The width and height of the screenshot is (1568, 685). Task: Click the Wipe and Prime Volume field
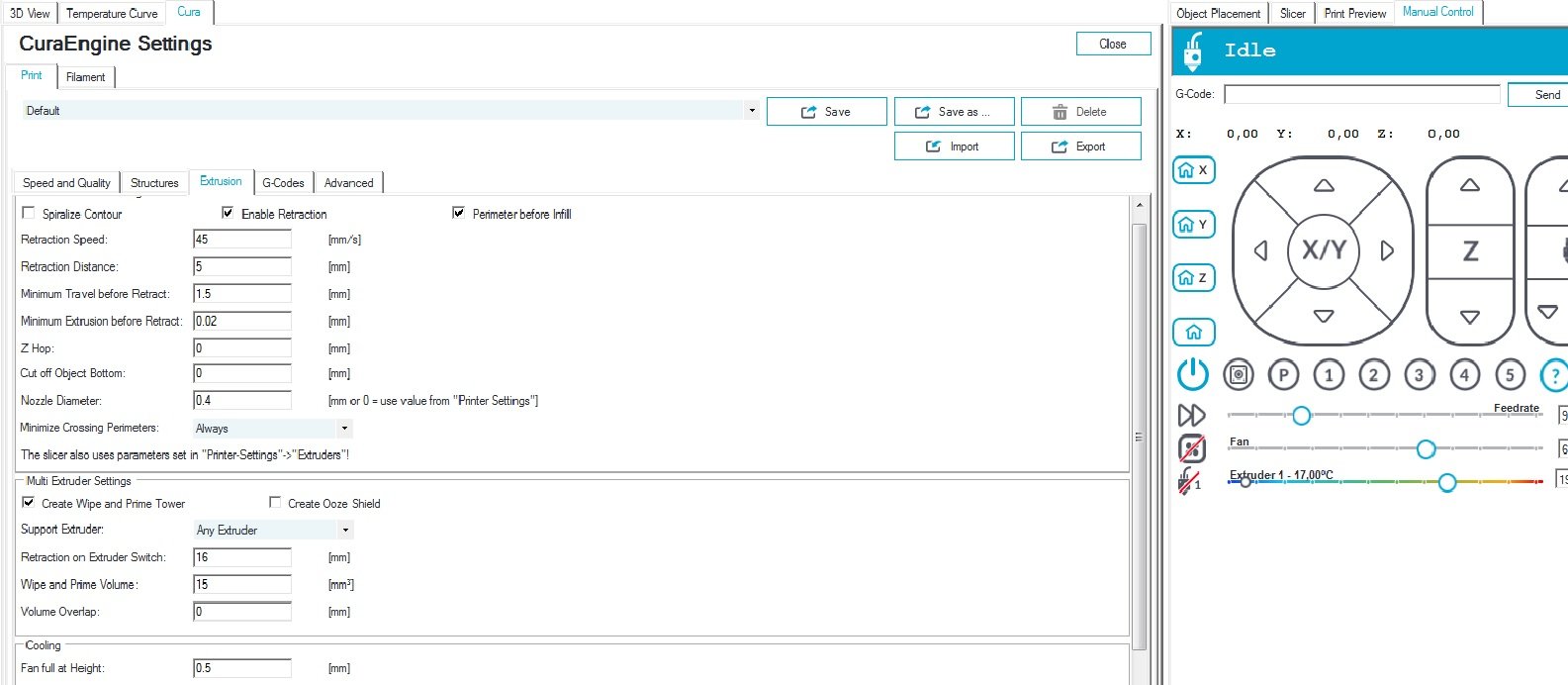click(242, 585)
